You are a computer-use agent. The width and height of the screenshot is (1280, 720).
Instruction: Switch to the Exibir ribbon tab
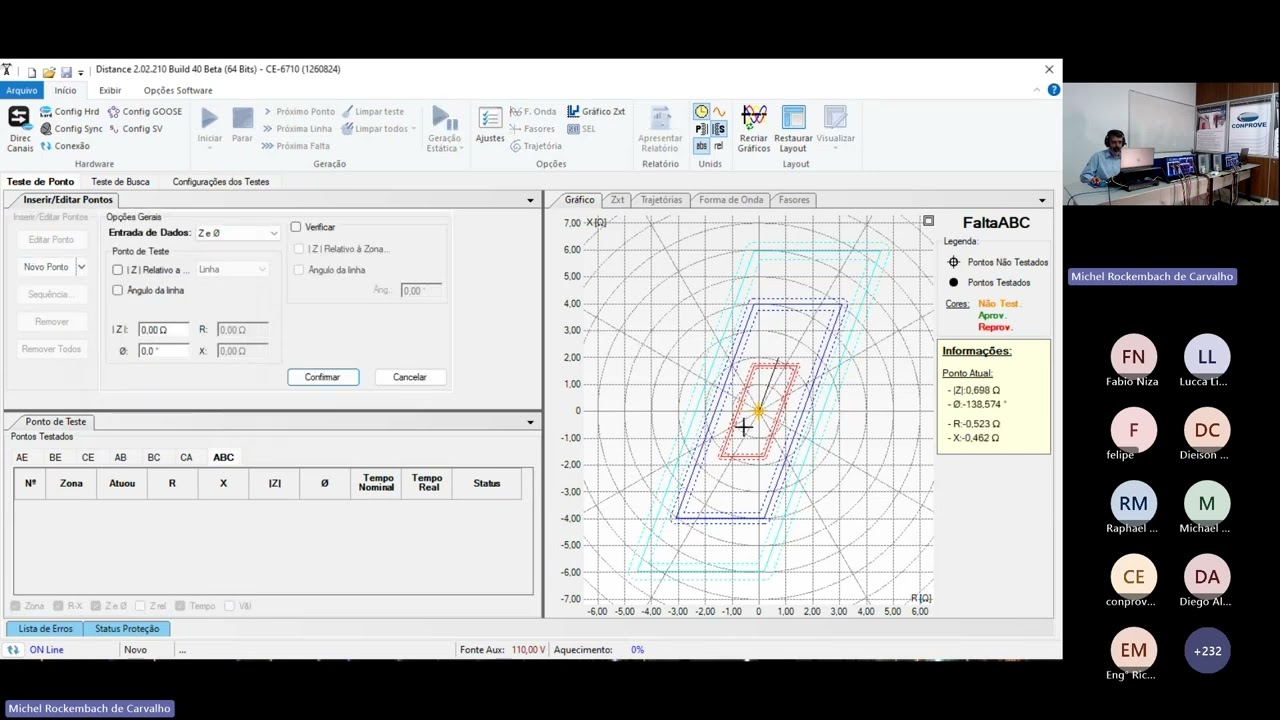110,90
